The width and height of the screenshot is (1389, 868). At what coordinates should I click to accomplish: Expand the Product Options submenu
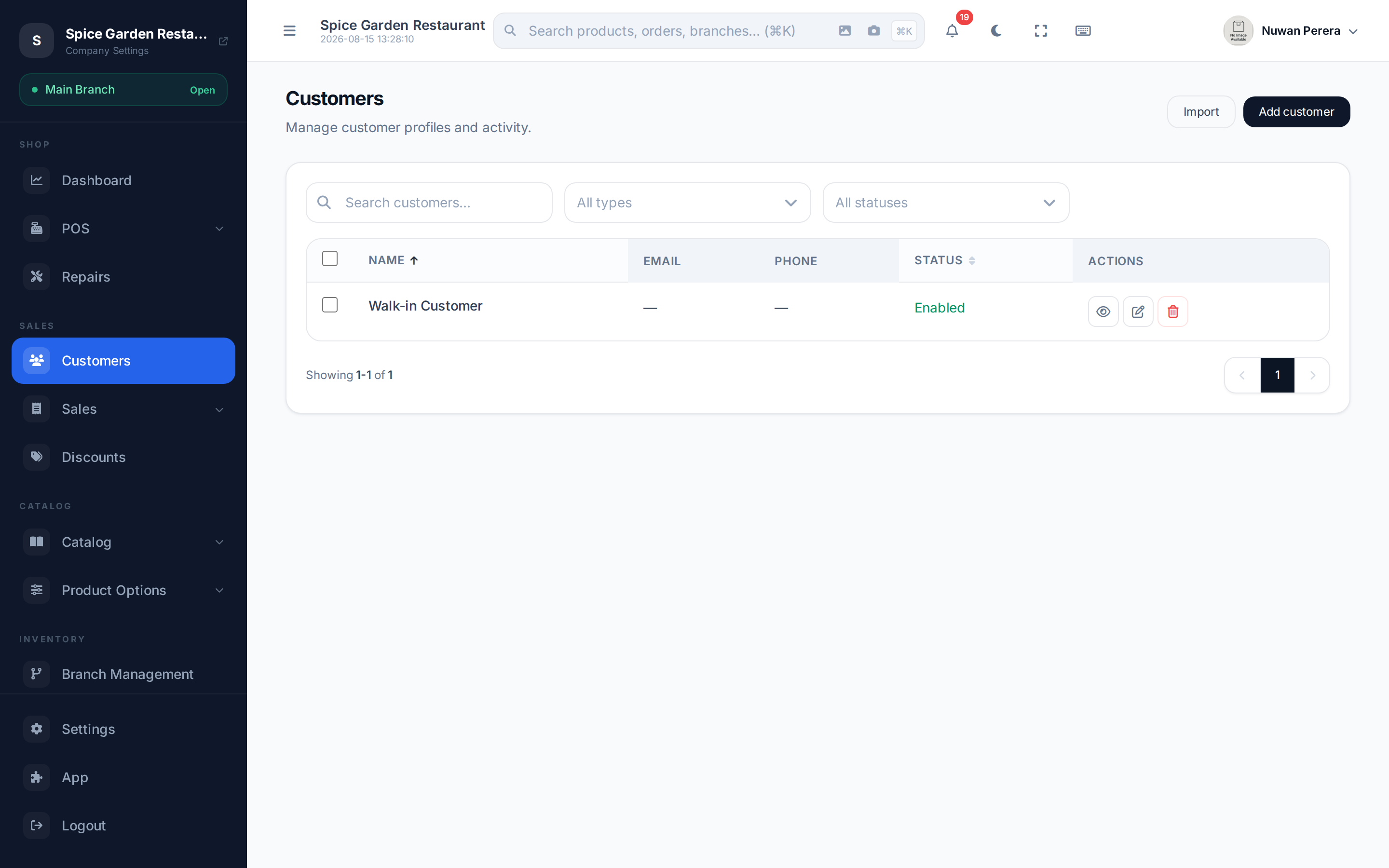(219, 591)
